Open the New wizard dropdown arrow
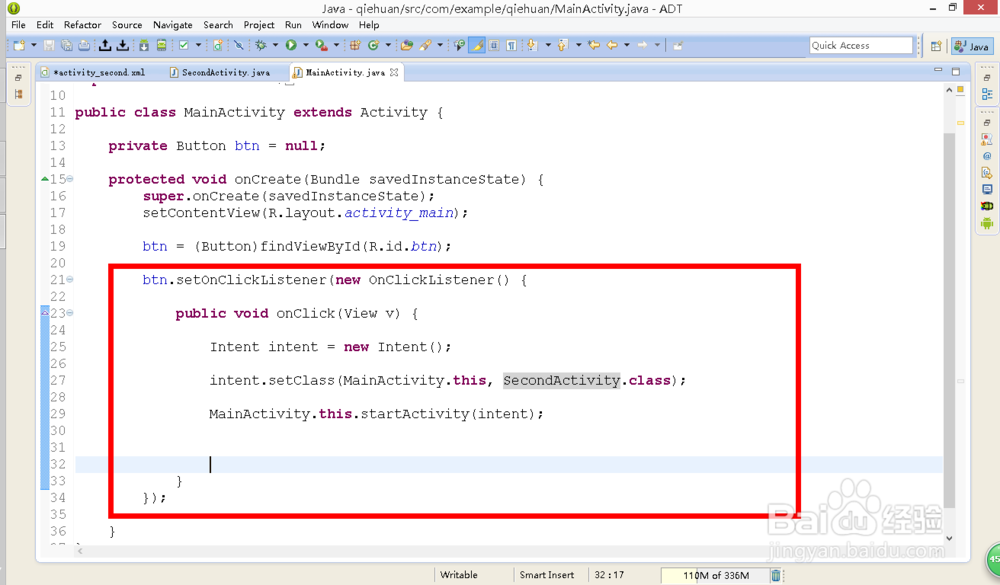This screenshot has height=585, width=1000. pos(33,45)
